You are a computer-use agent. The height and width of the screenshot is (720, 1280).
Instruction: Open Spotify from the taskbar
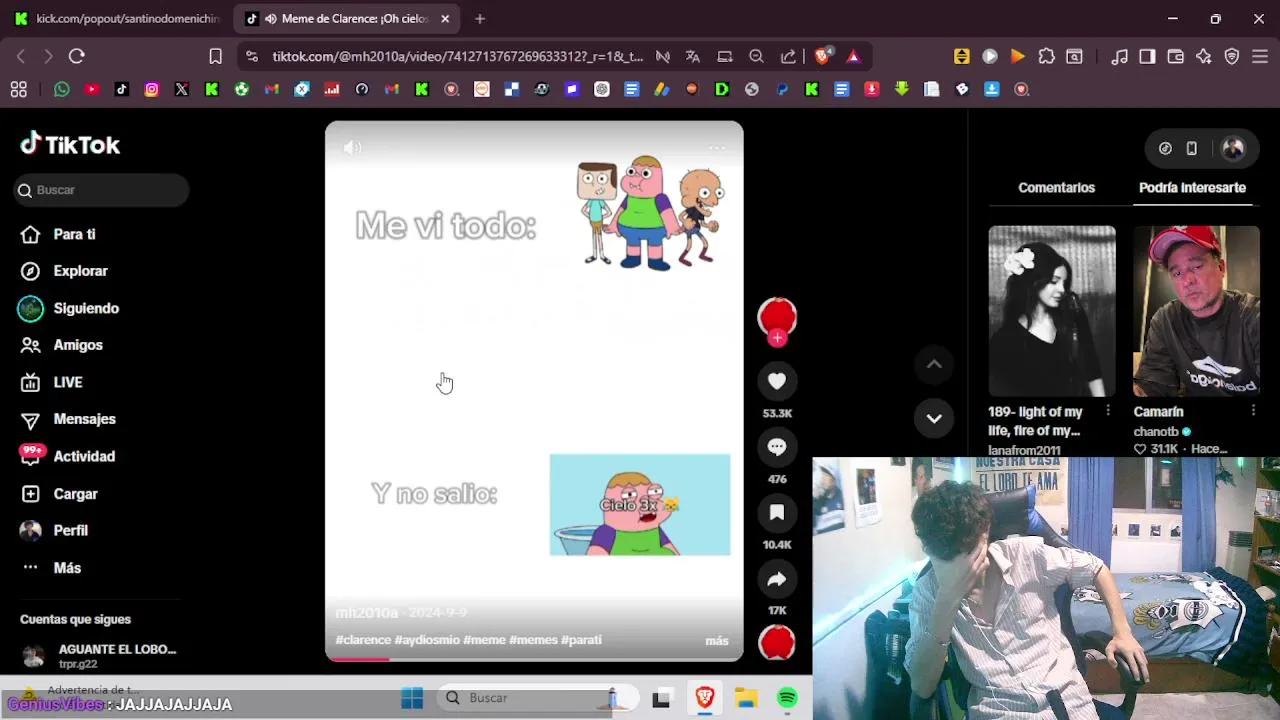[788, 698]
